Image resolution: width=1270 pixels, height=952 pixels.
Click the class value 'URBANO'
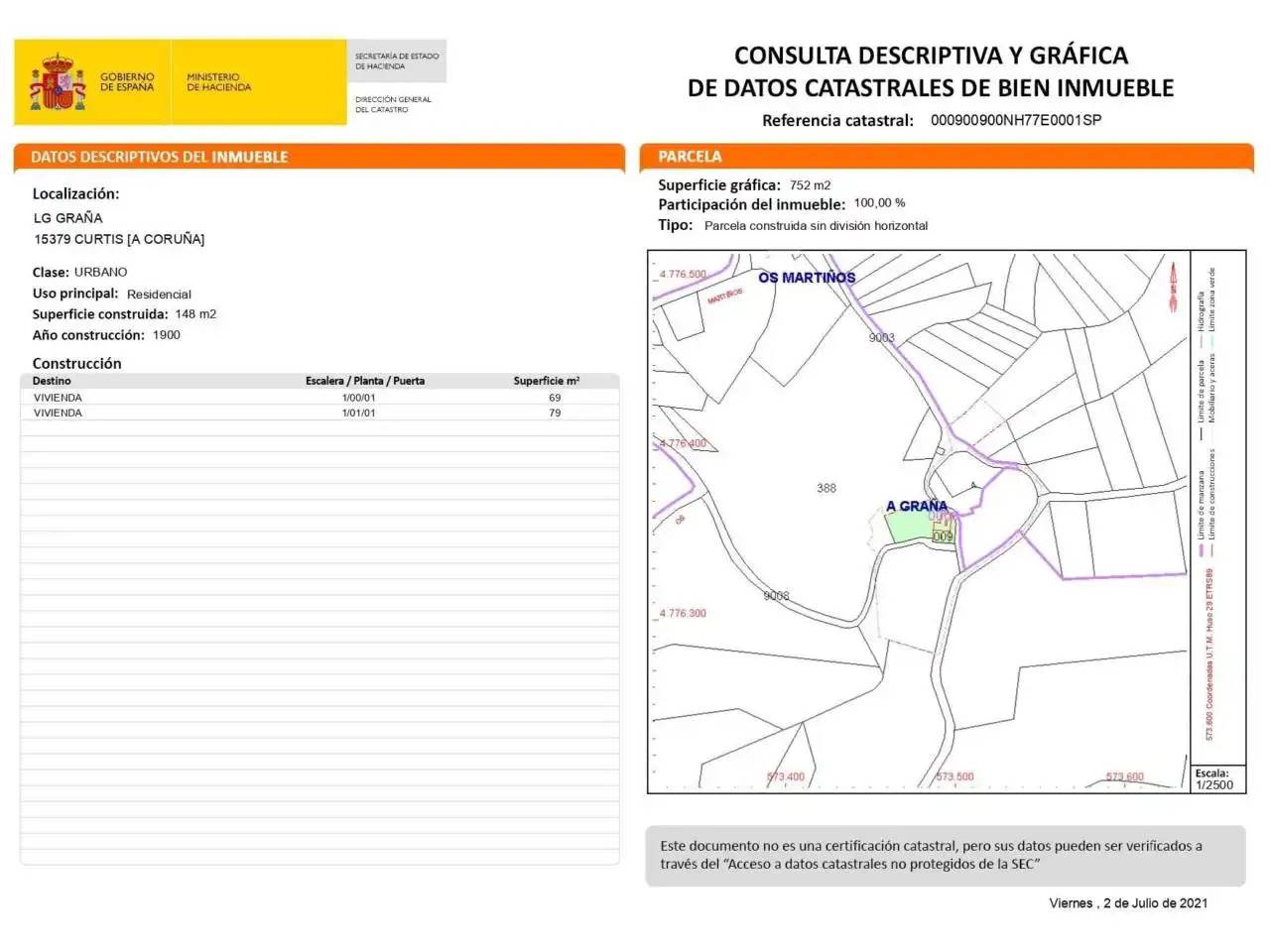coord(100,272)
